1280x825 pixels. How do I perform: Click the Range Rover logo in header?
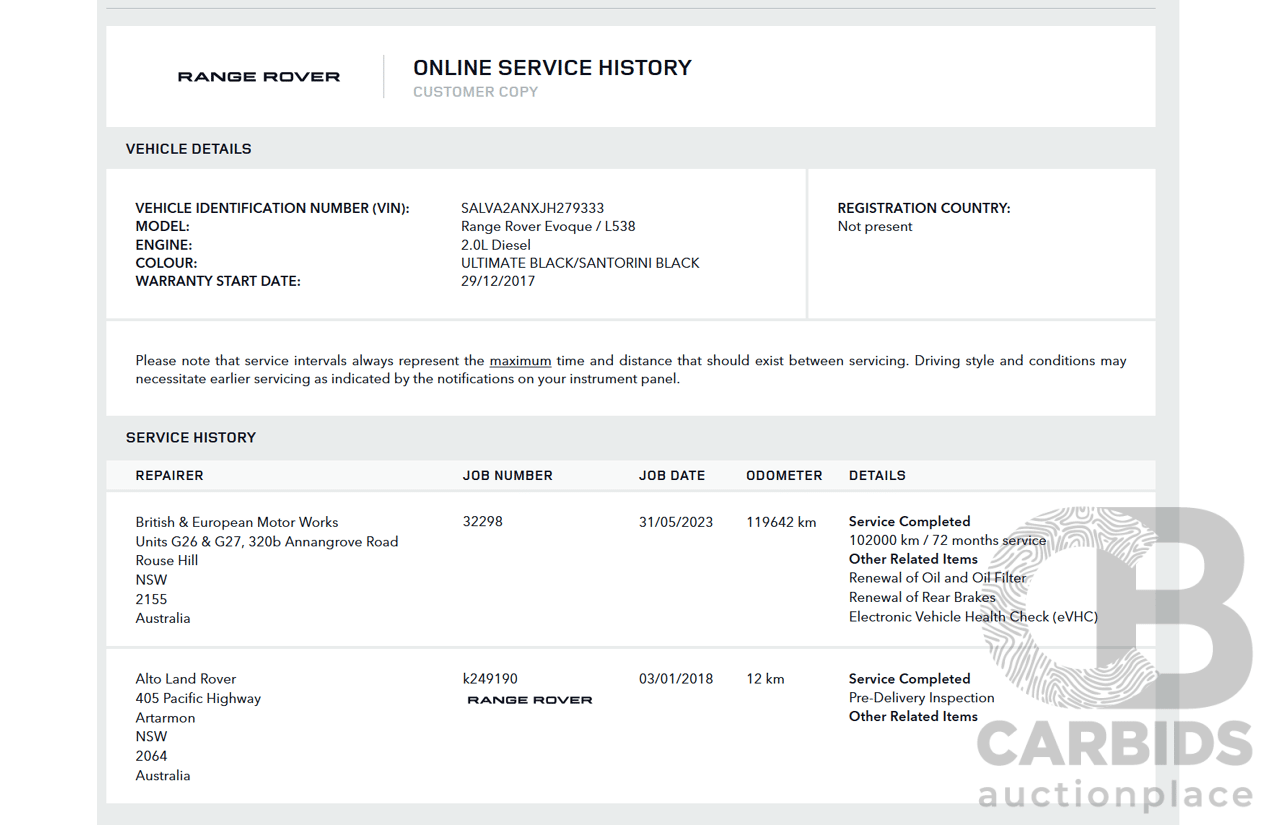(259, 77)
